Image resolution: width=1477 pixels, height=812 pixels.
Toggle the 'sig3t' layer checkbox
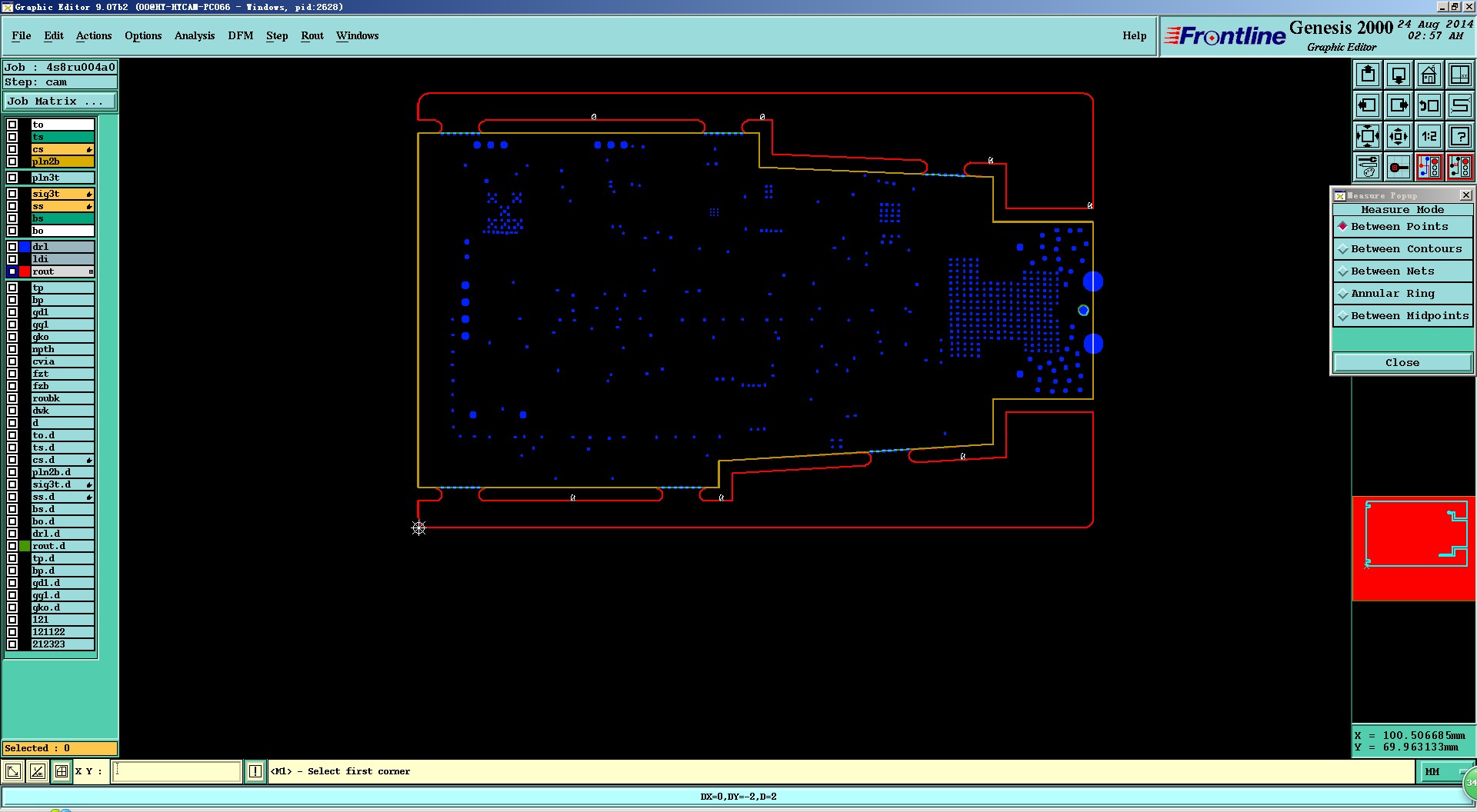pos(12,194)
